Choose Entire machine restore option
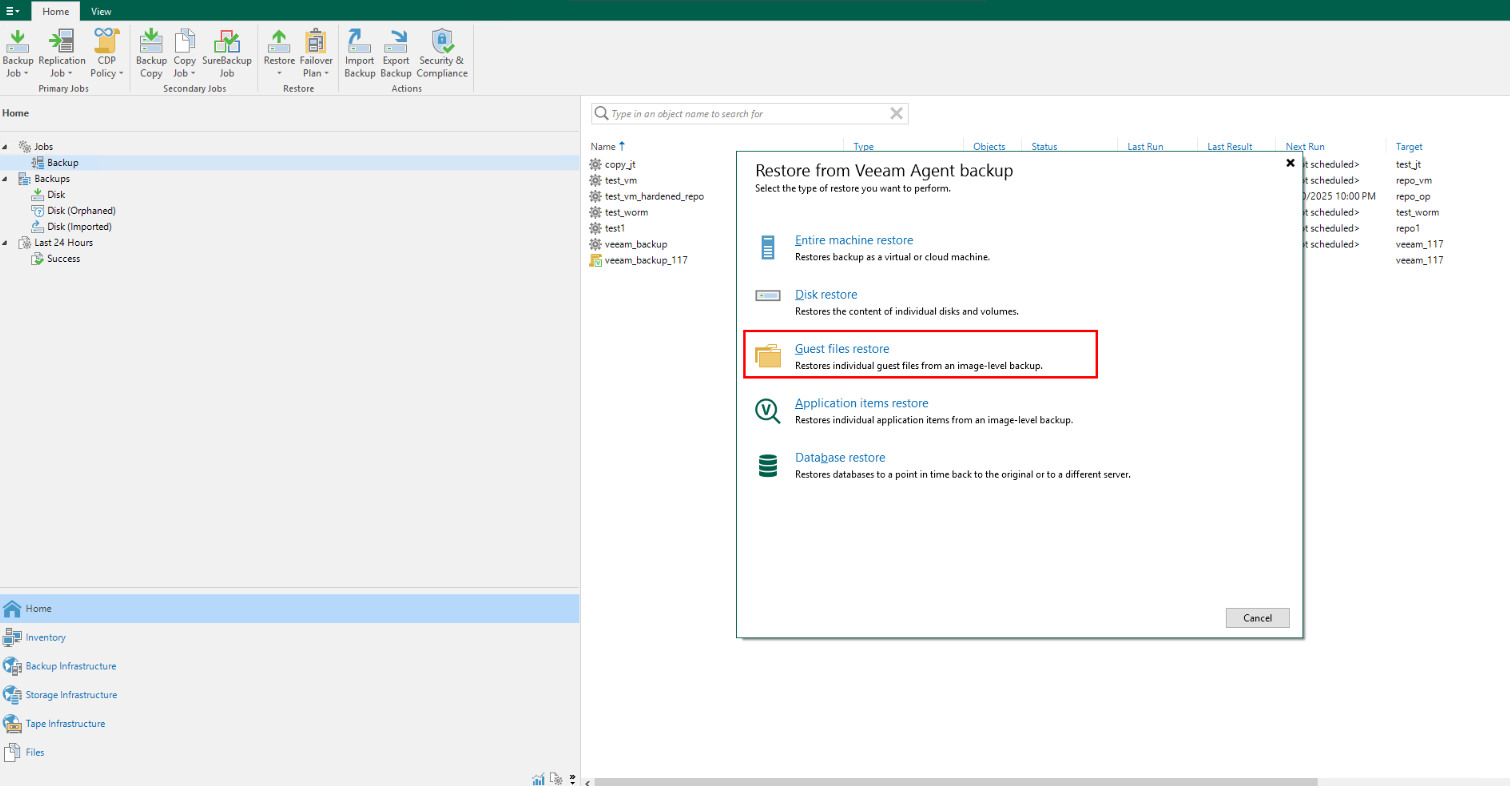Image resolution: width=1510 pixels, height=786 pixels. point(853,240)
